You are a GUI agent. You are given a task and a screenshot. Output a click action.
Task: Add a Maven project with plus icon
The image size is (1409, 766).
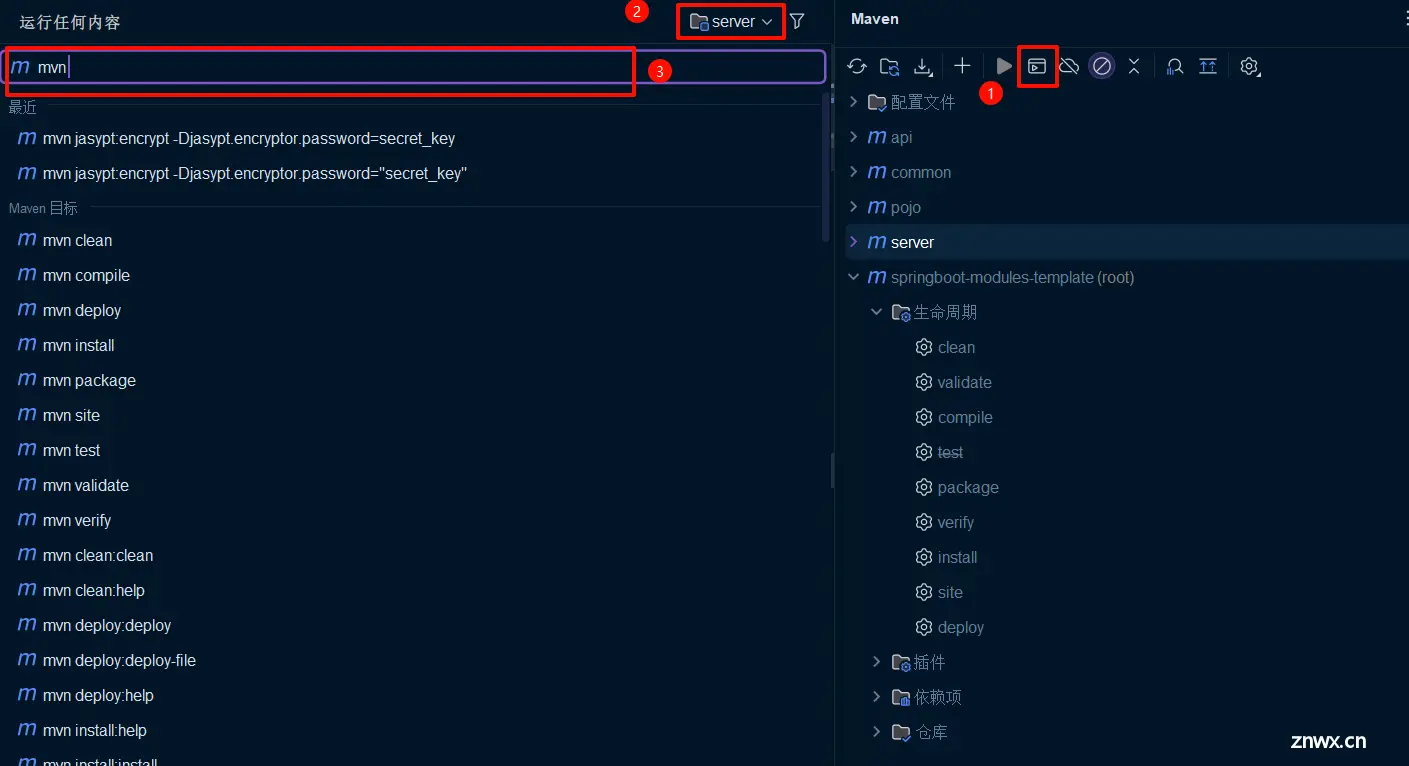(x=962, y=66)
